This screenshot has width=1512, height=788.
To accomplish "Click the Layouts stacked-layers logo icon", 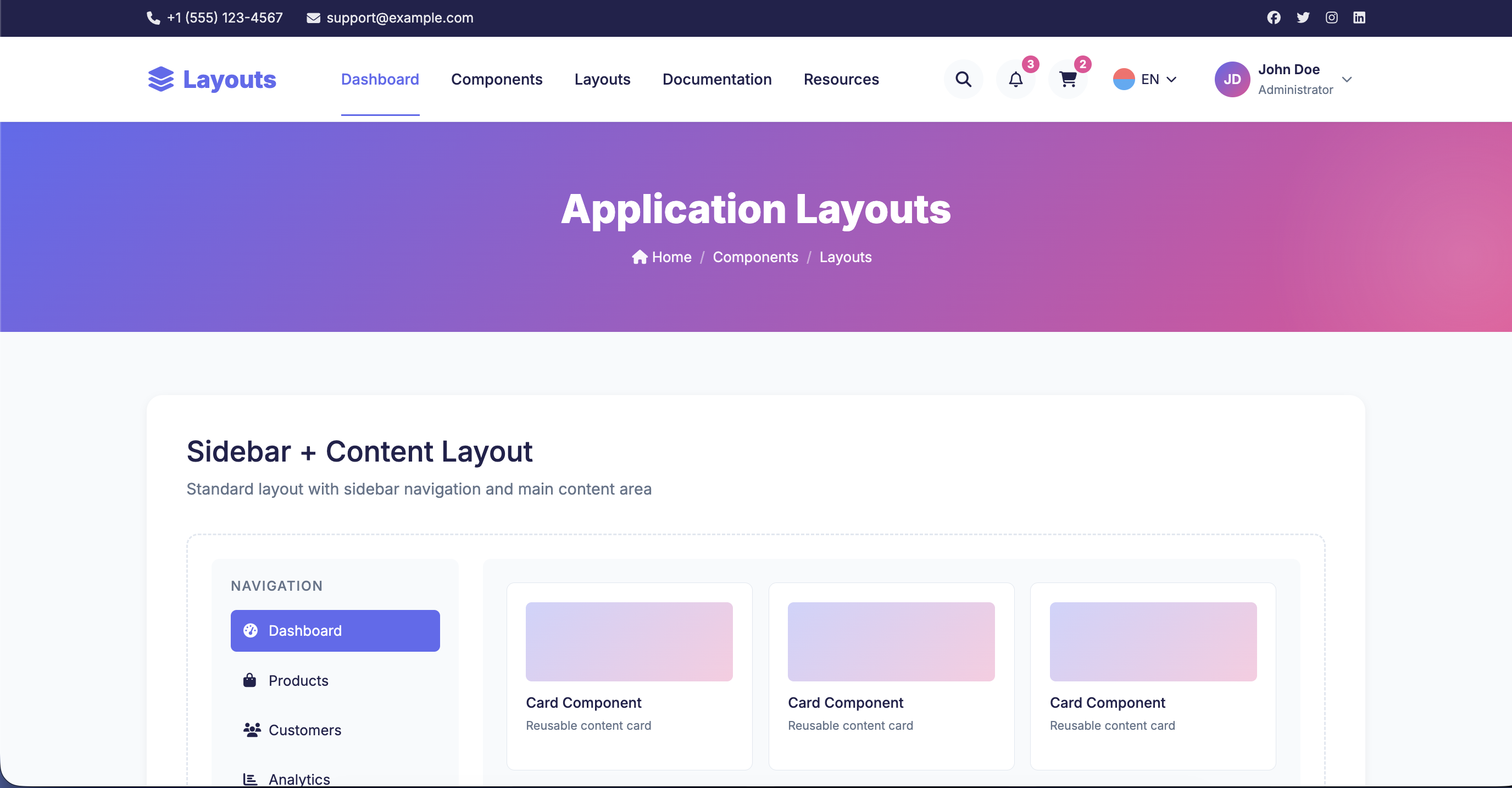I will (x=161, y=79).
